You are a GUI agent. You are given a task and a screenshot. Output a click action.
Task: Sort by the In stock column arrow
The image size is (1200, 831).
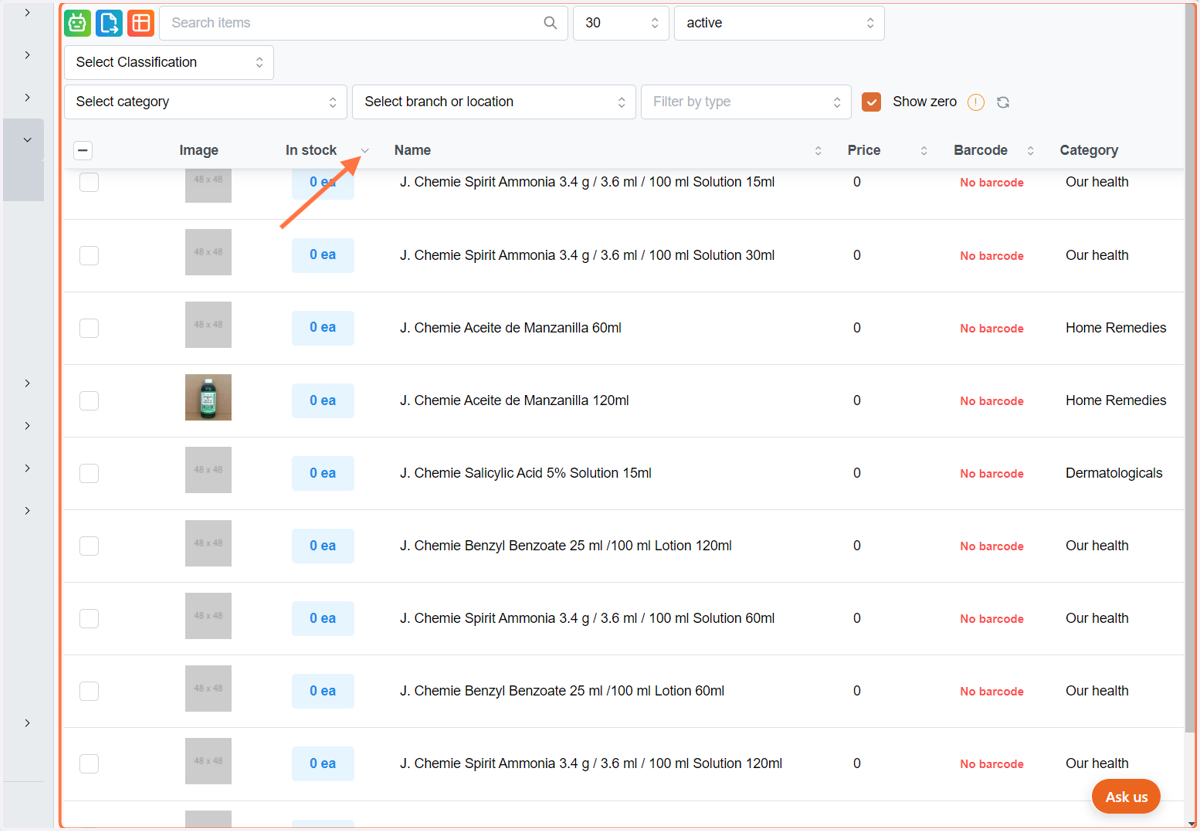(x=365, y=151)
